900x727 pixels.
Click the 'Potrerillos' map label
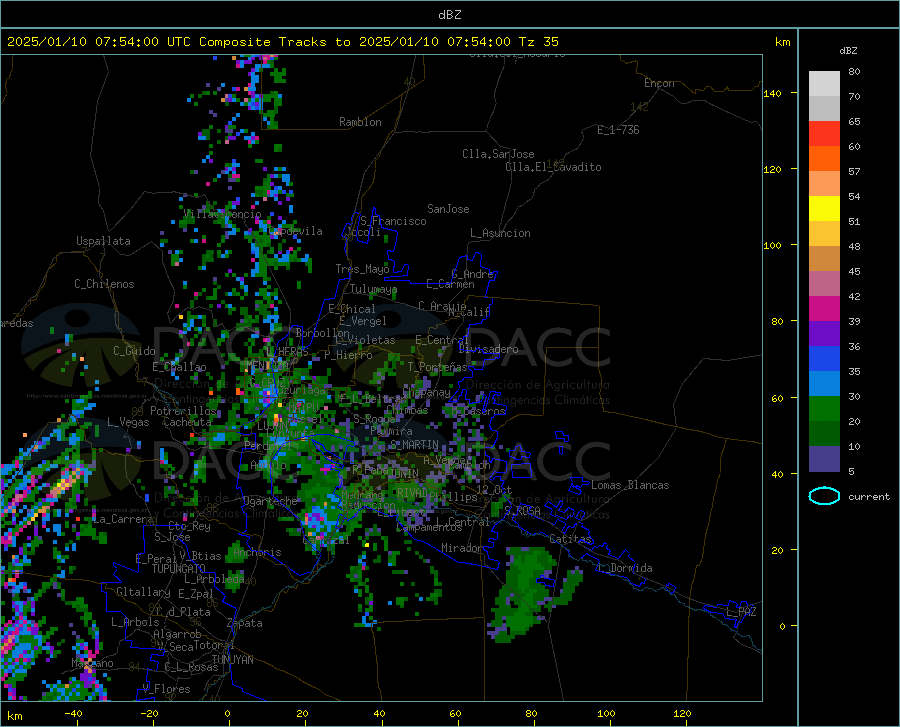[x=183, y=411]
